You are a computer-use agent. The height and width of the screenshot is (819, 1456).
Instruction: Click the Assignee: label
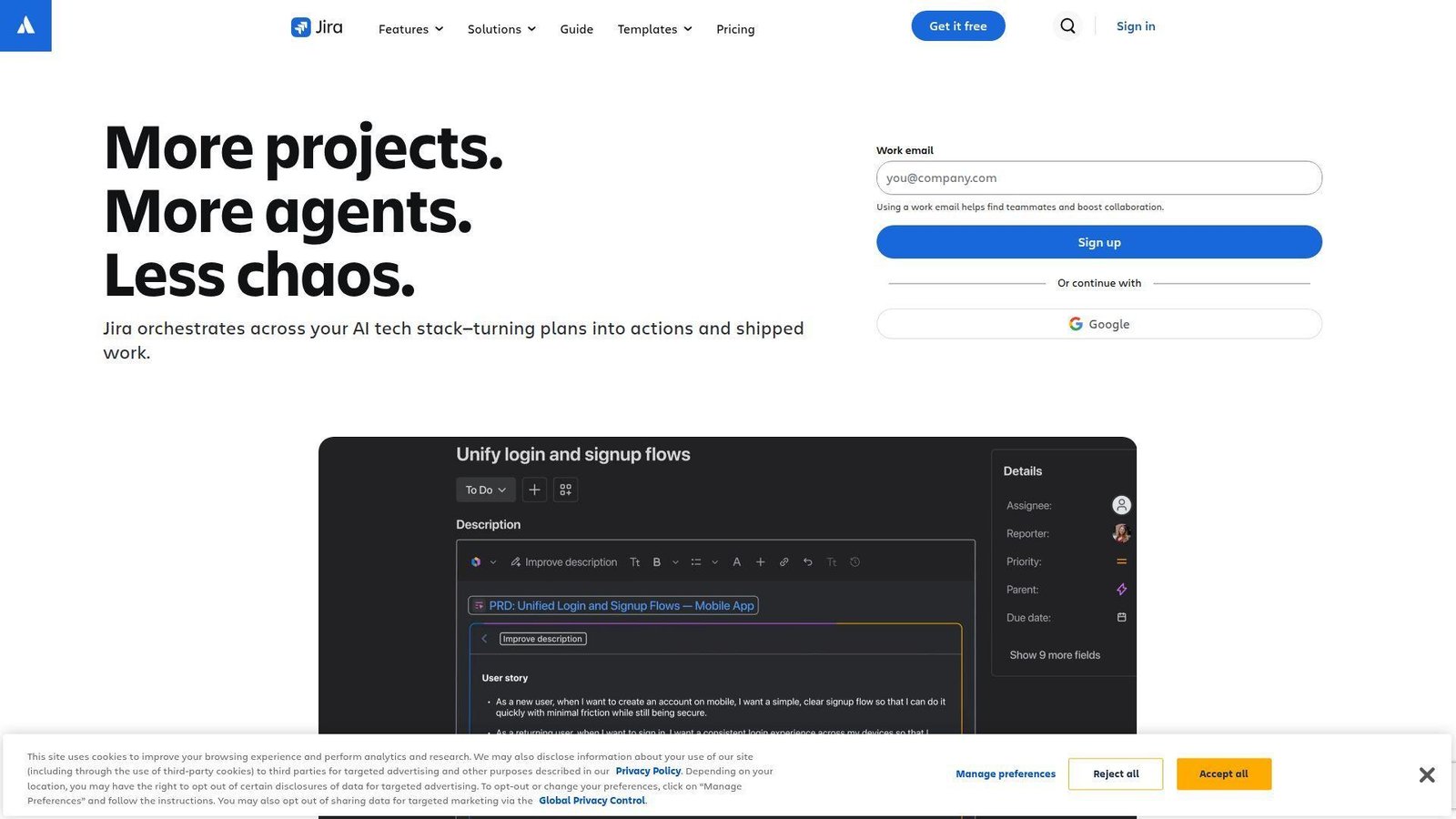click(1029, 505)
